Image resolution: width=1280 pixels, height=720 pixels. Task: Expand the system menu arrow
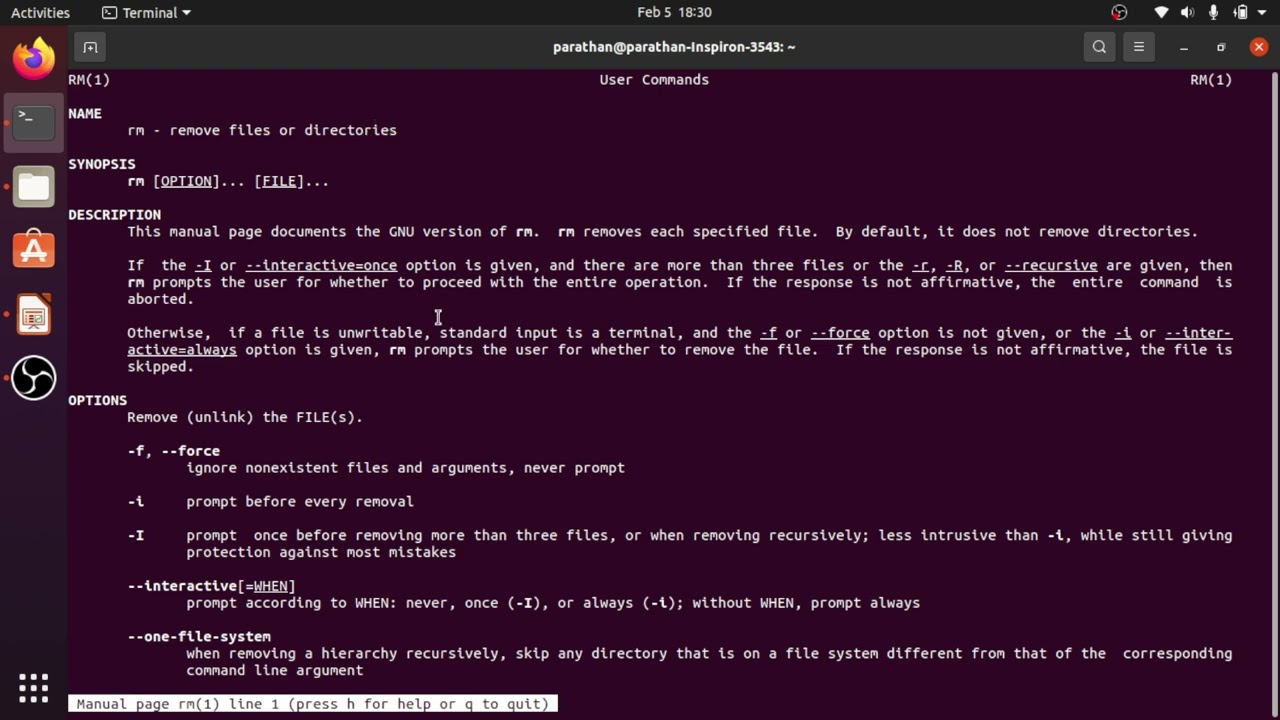point(1262,13)
